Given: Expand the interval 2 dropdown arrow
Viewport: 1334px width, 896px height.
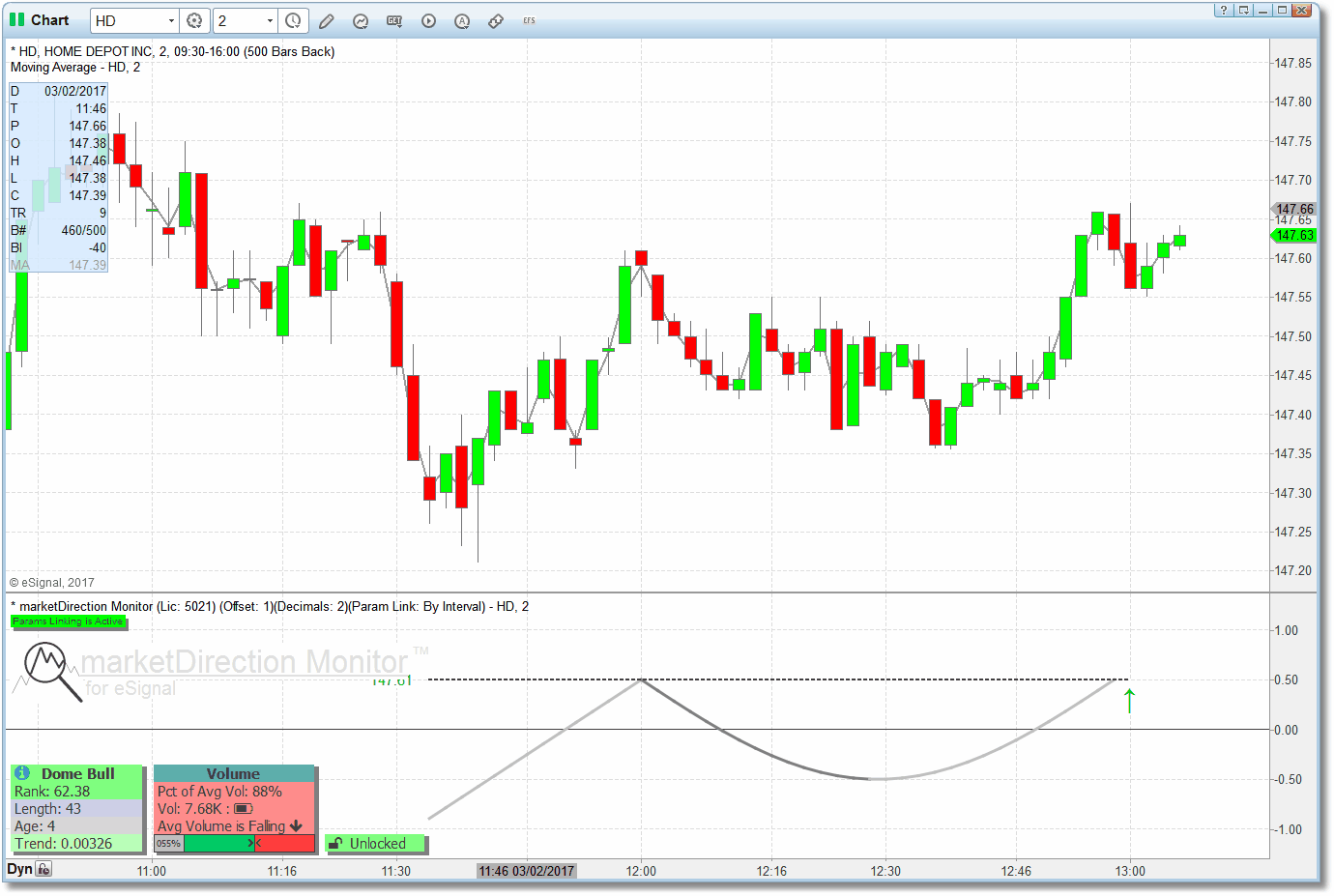Looking at the screenshot, I should coord(270,20).
